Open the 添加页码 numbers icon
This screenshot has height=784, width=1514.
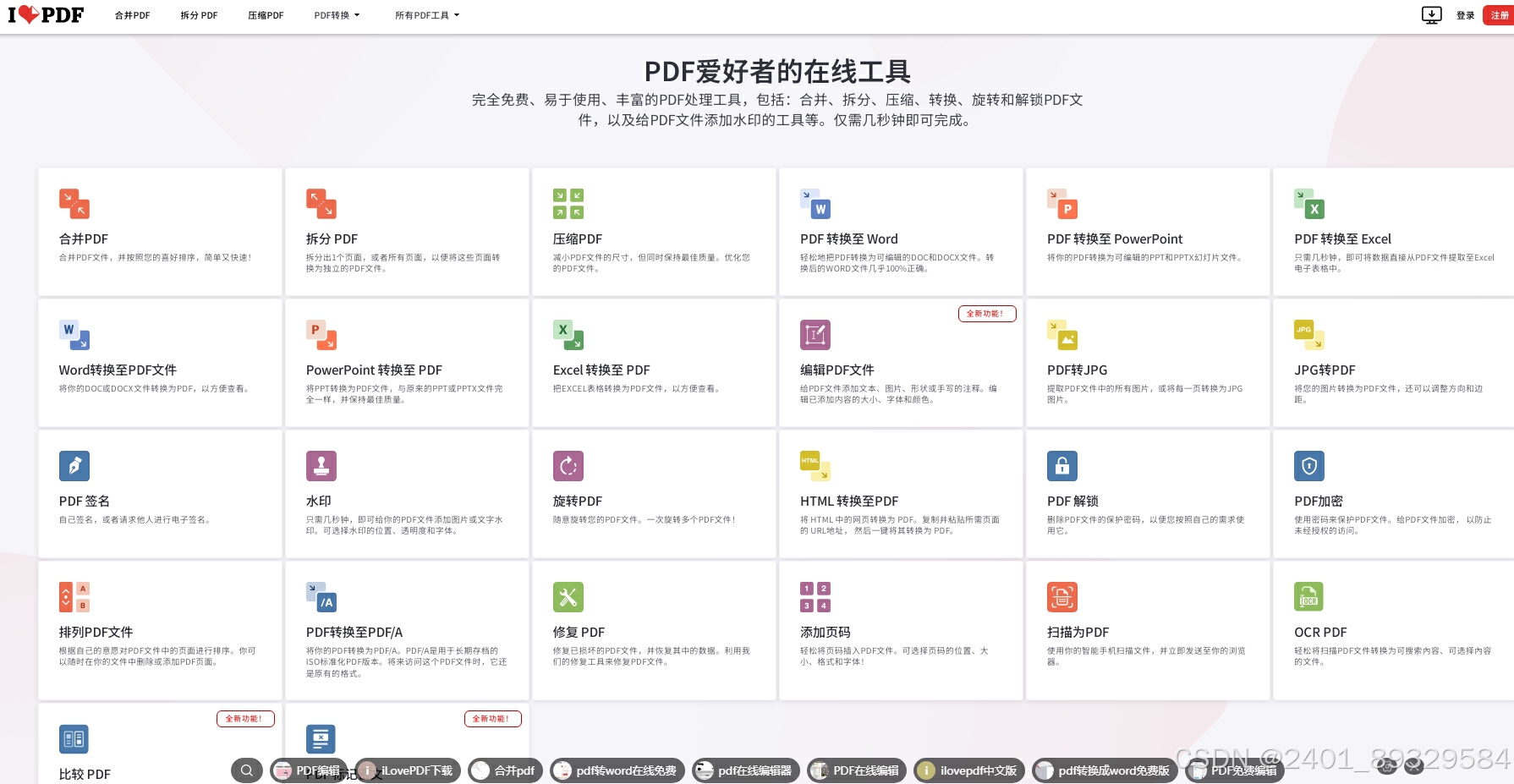(815, 597)
